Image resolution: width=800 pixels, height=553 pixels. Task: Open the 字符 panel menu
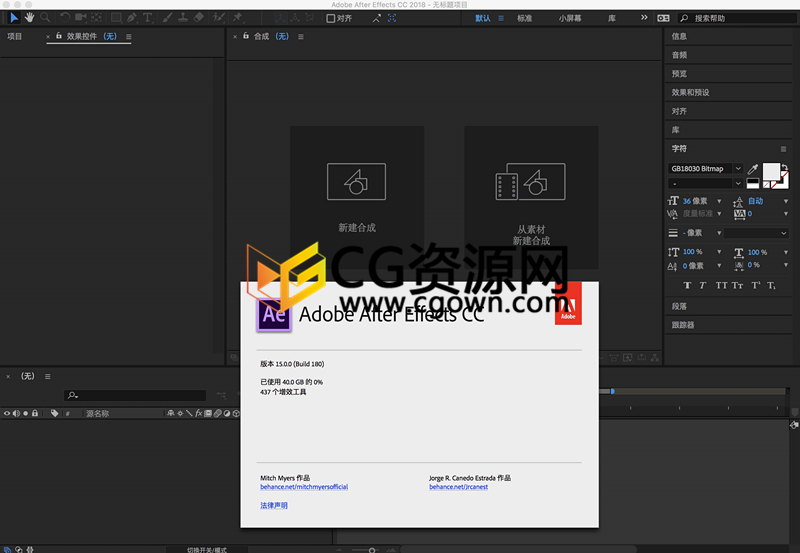tap(783, 149)
